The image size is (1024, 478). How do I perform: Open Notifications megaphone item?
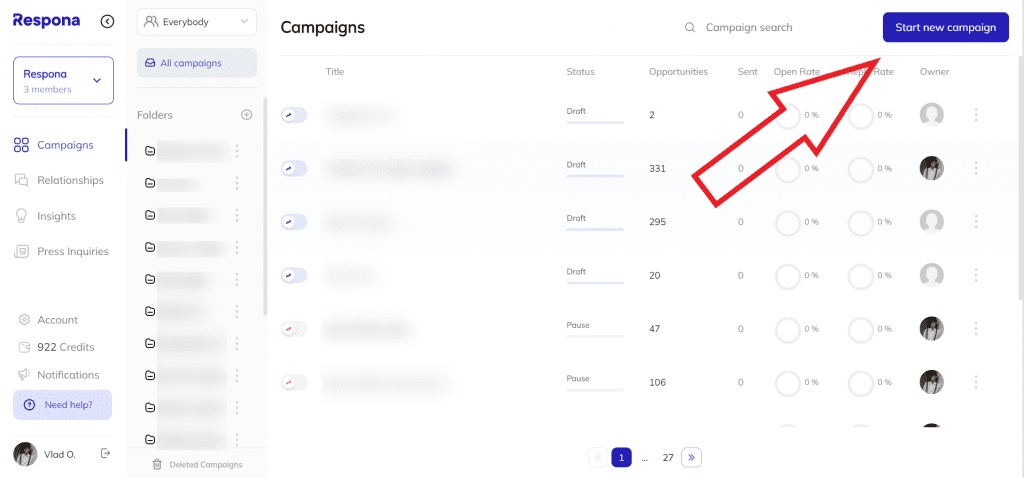58,375
